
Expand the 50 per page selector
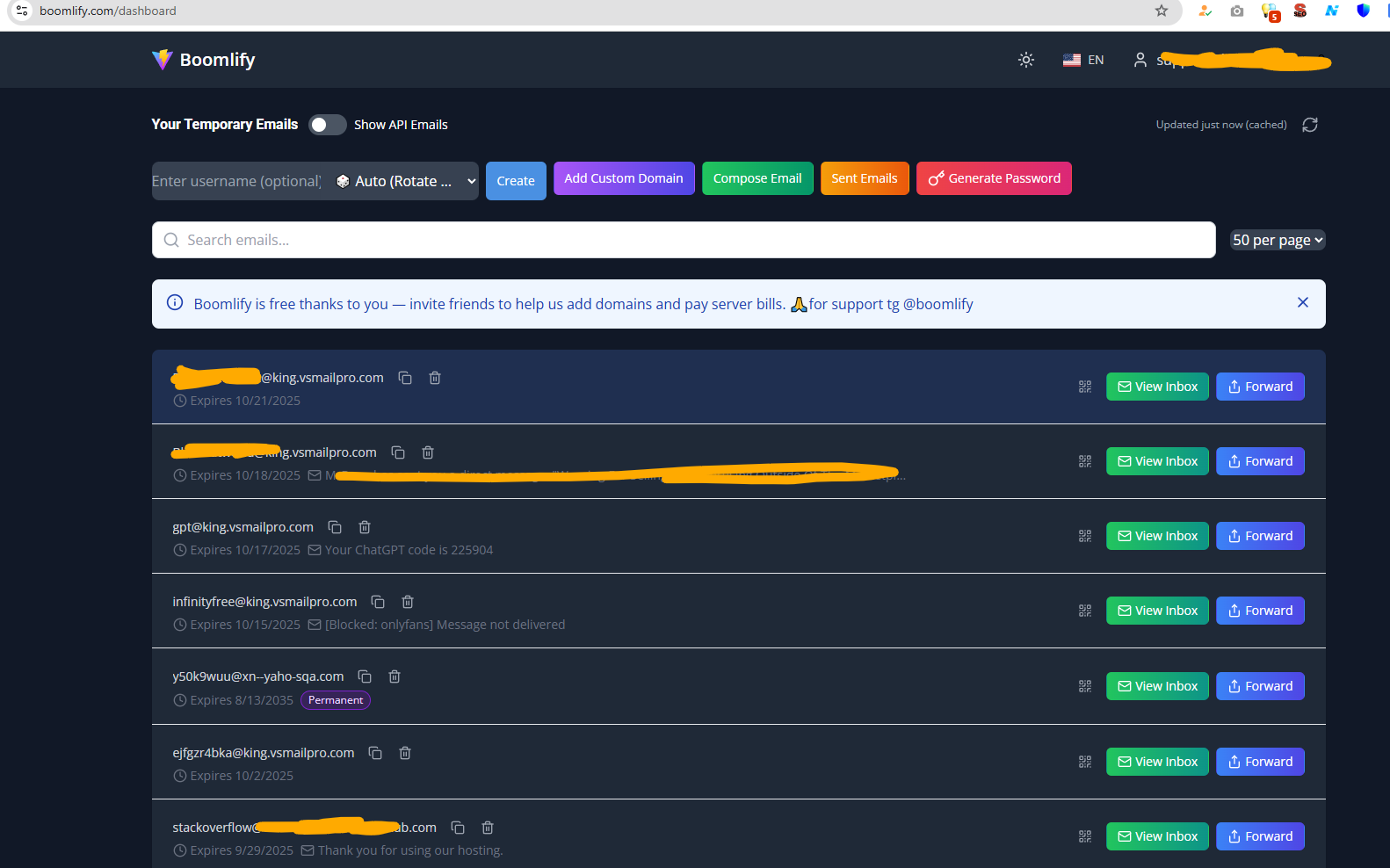(x=1278, y=240)
